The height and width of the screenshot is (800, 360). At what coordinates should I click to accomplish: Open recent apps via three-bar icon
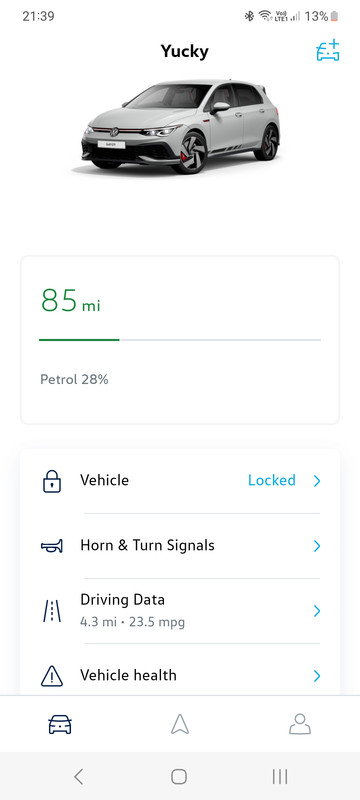point(280,777)
